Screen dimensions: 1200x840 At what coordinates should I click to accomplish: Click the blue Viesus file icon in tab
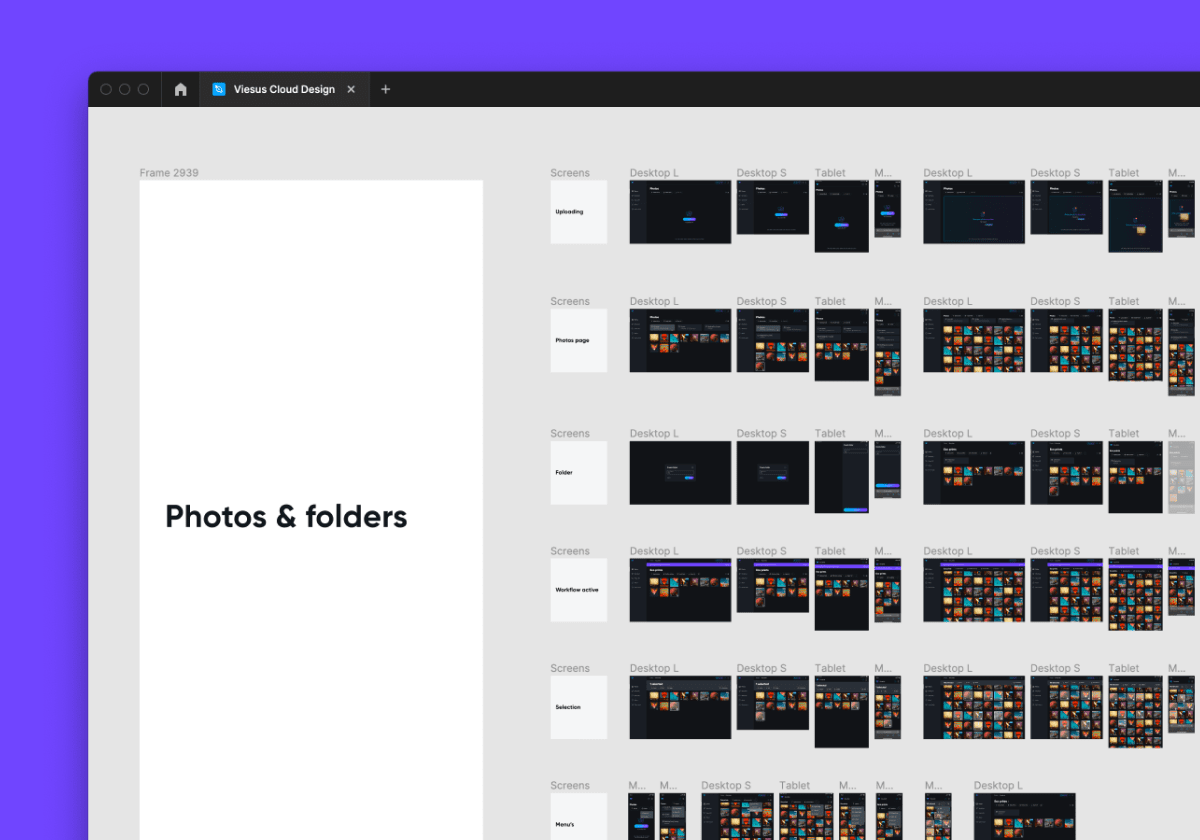click(219, 89)
